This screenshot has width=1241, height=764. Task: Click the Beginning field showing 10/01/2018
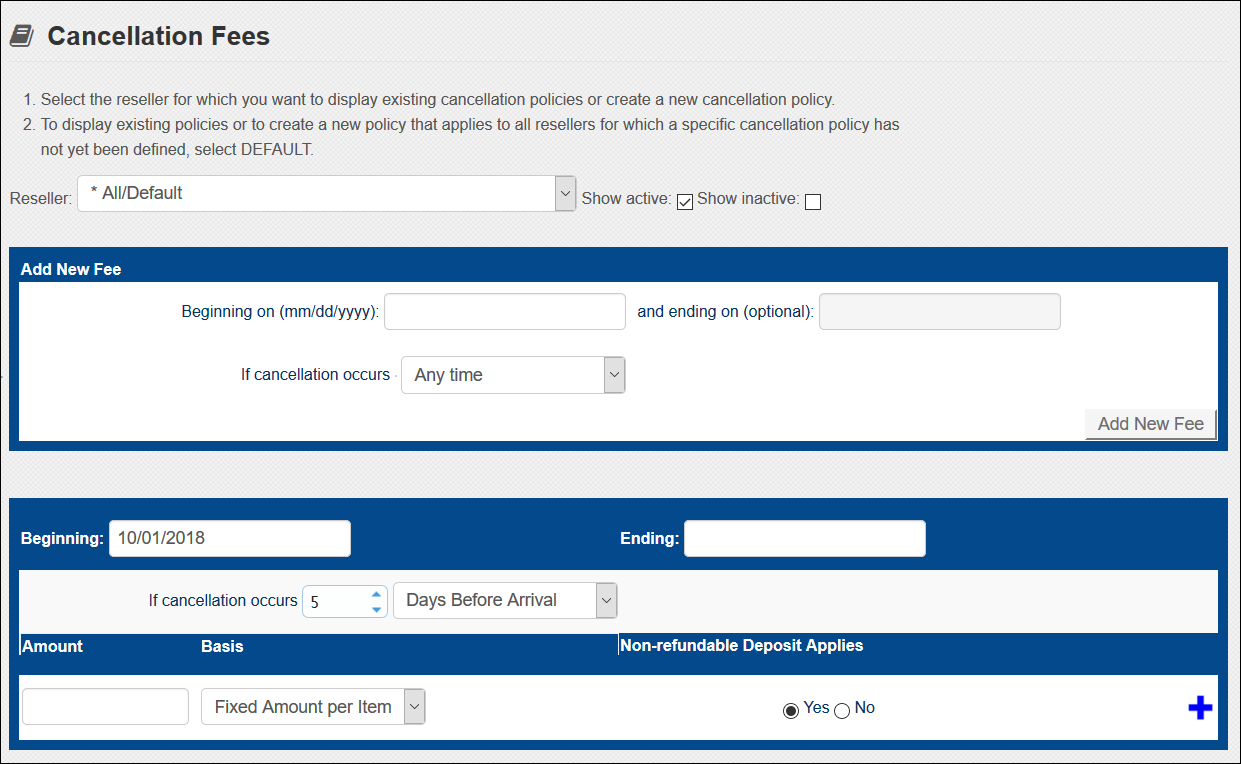click(230, 538)
